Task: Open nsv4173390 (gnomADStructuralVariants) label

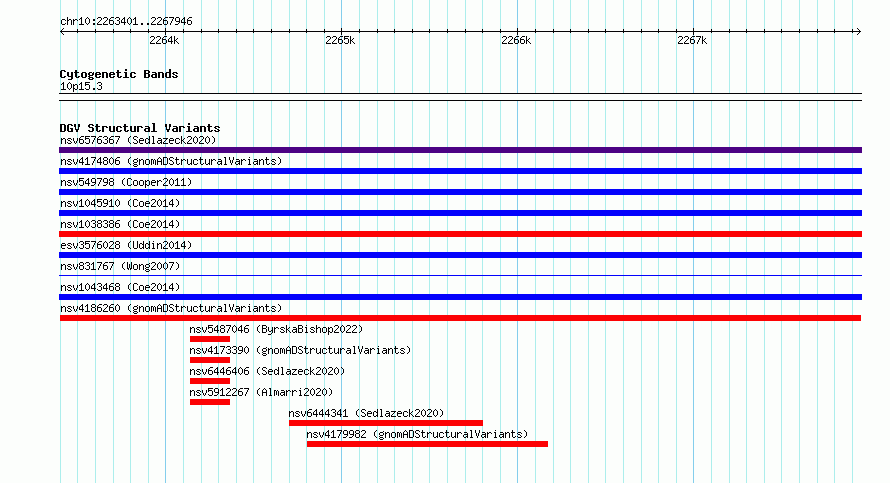Action: tap(300, 350)
